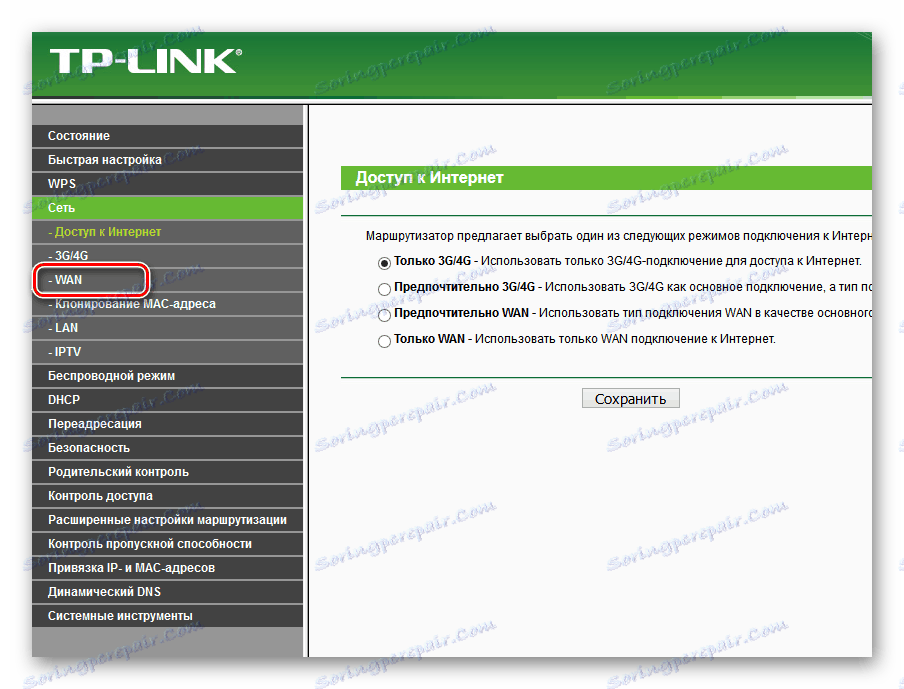Click the Сохранить (Save) button
Viewport: 904px width, 689px height.
630,397
